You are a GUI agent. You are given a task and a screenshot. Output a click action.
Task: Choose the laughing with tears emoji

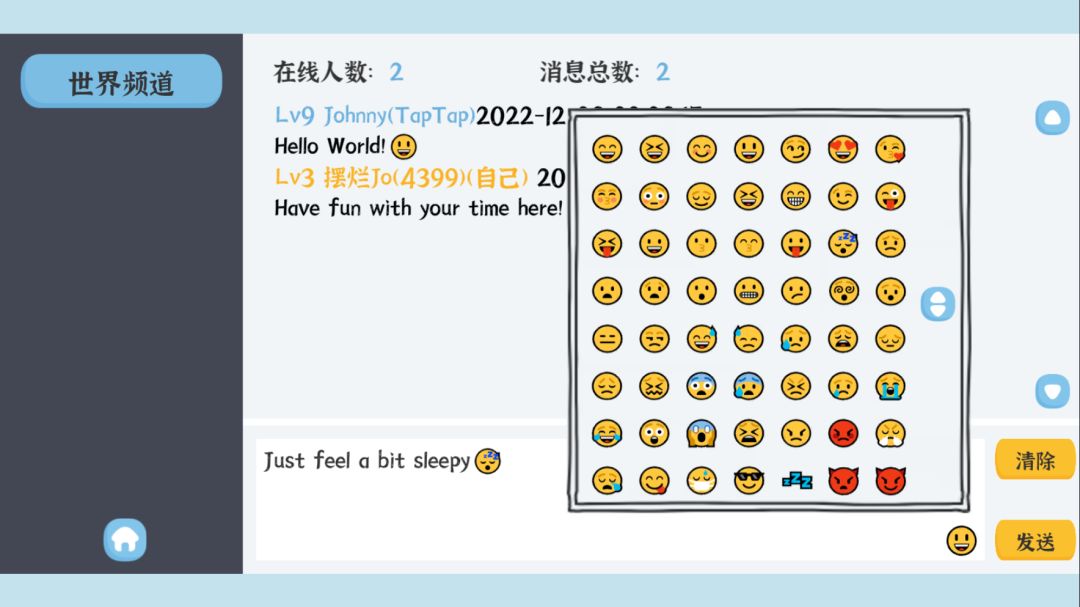(x=608, y=433)
